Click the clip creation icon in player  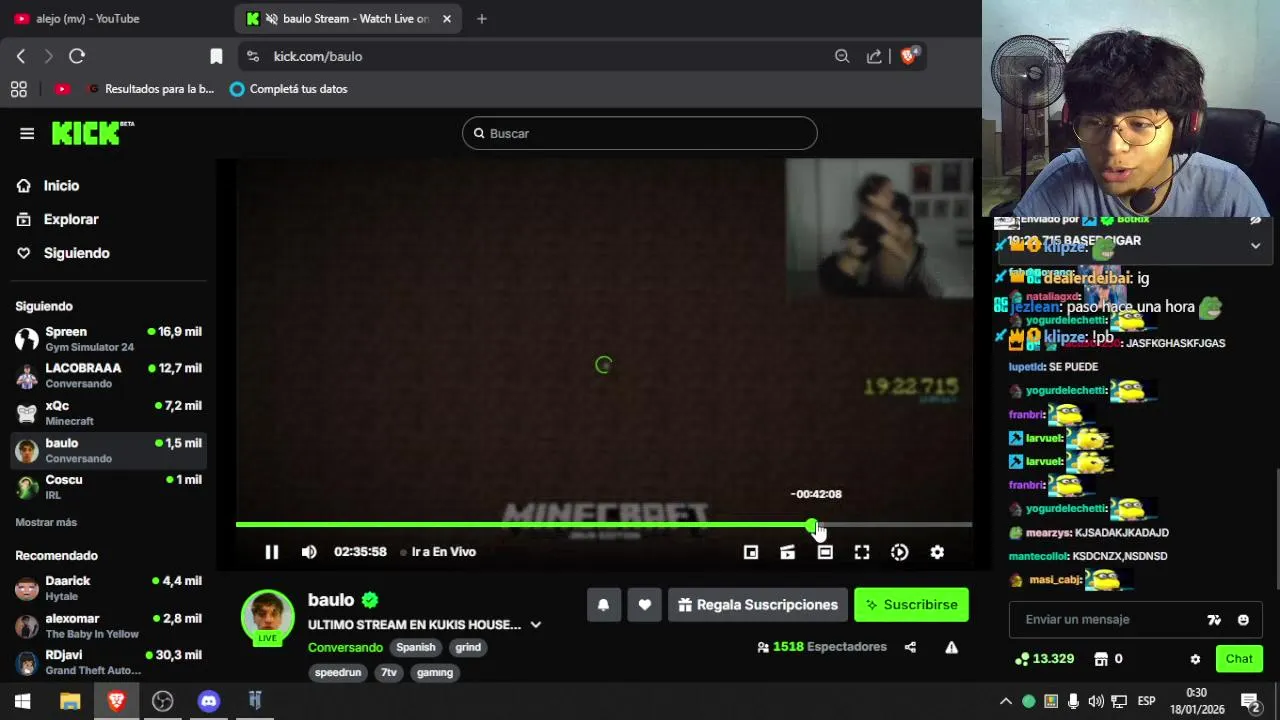(x=788, y=552)
